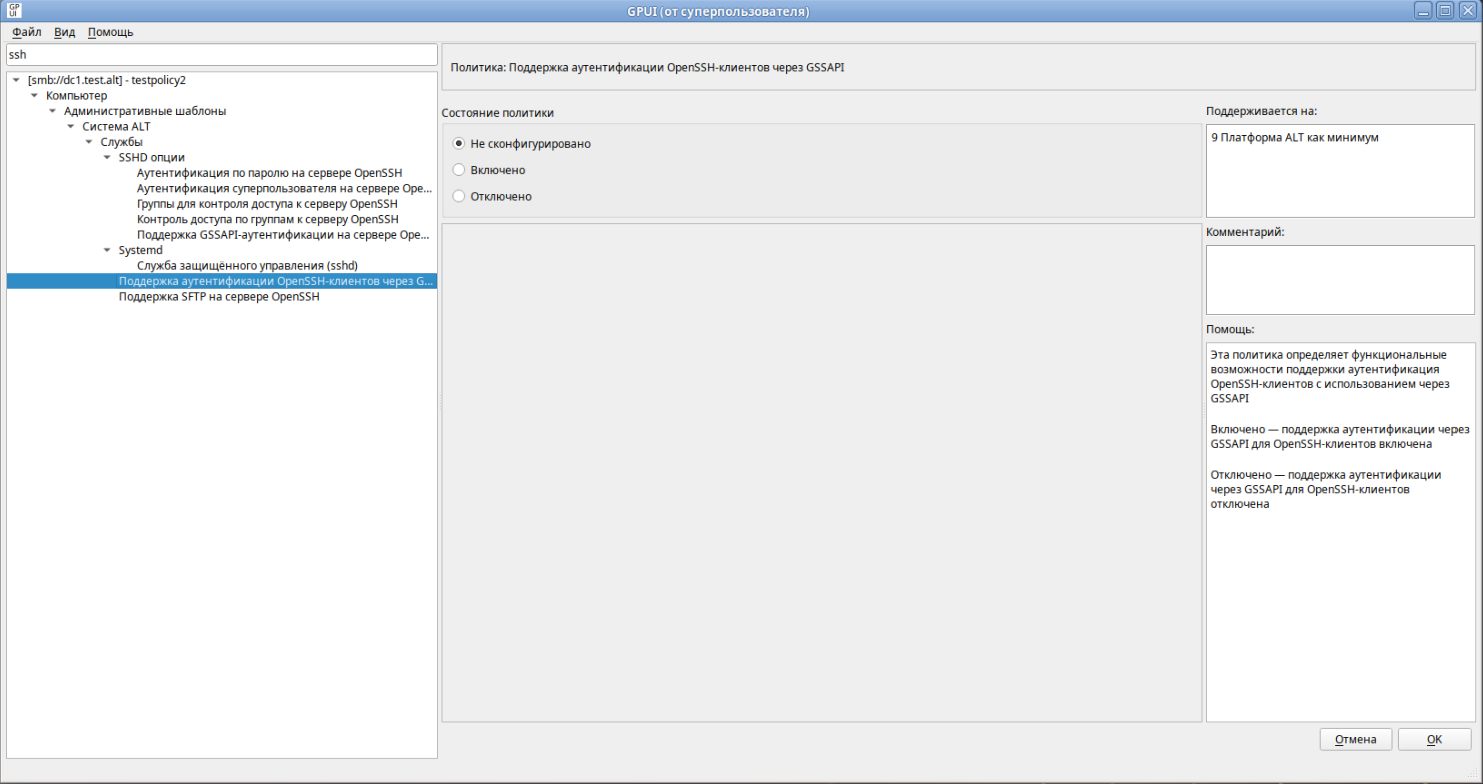Collapse the Компьютер tree node

click(35, 95)
